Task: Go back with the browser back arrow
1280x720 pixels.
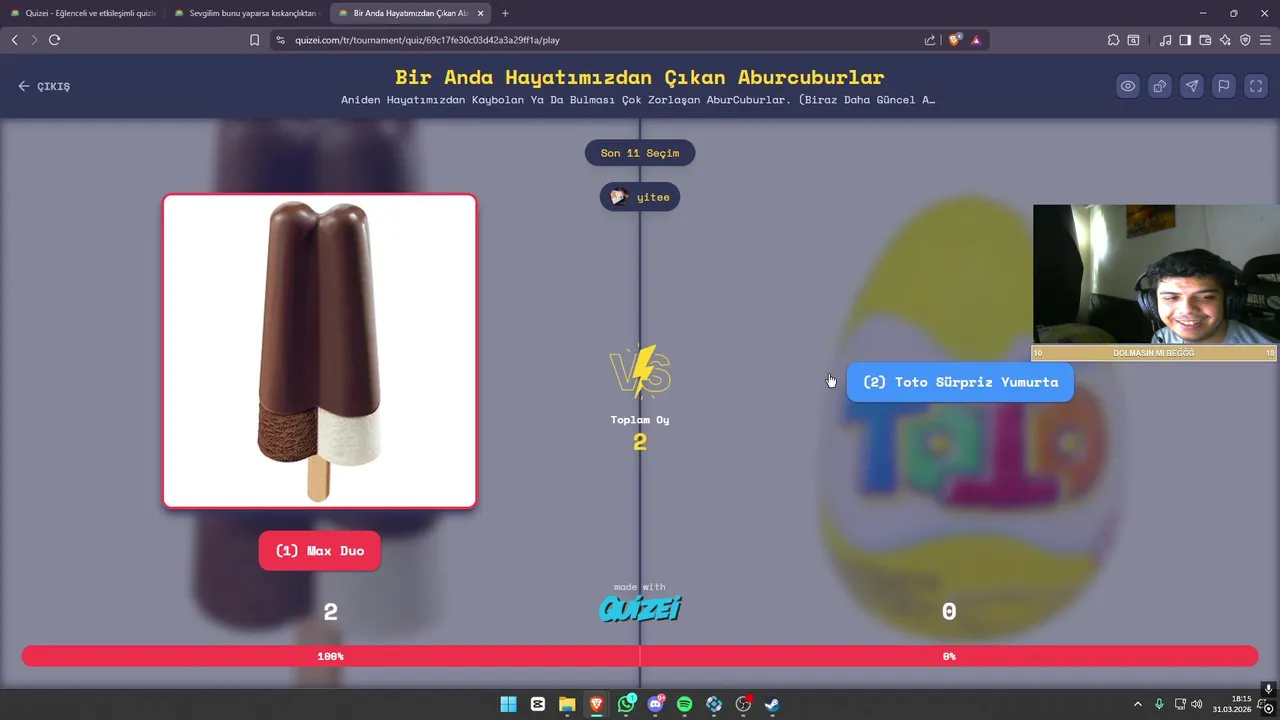Action: pos(14,40)
